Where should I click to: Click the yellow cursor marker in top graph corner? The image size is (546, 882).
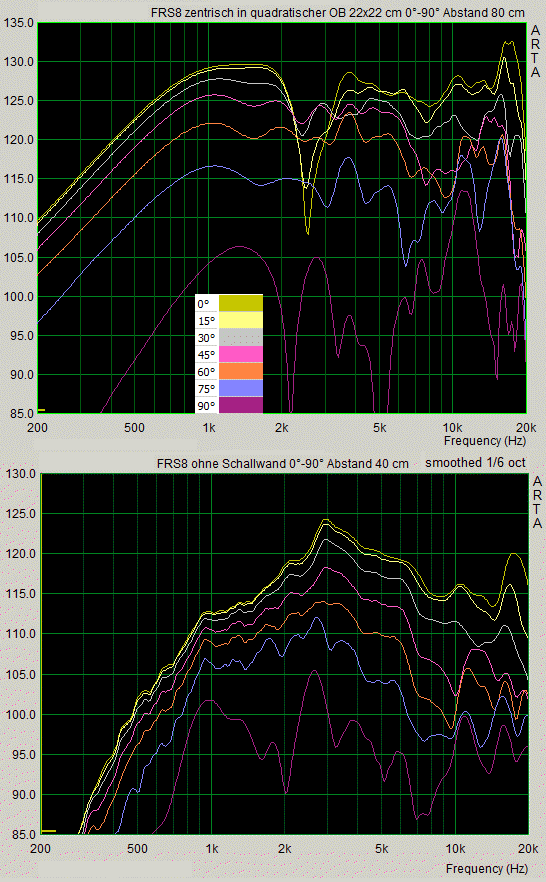[x=42, y=410]
